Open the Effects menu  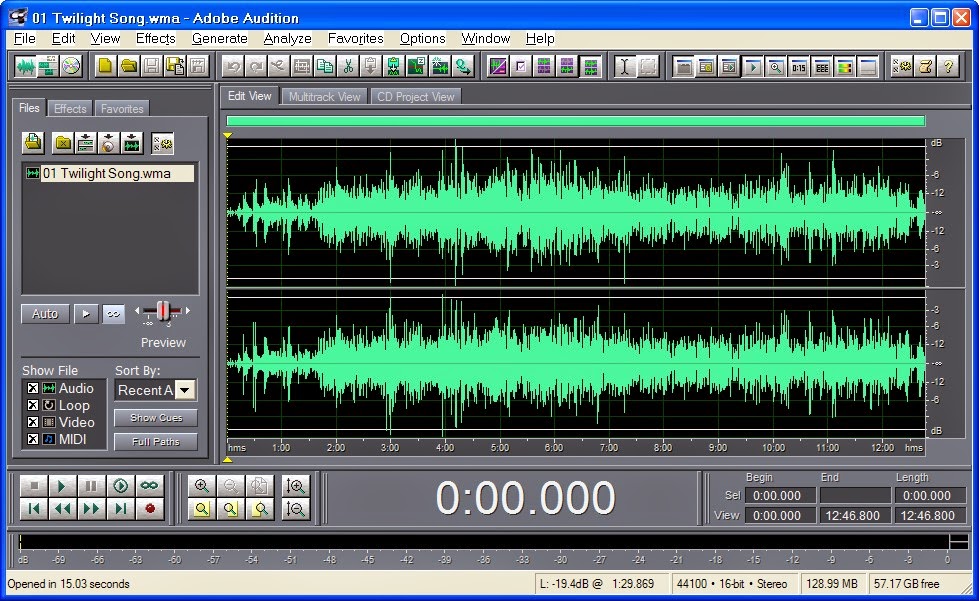pyautogui.click(x=155, y=39)
